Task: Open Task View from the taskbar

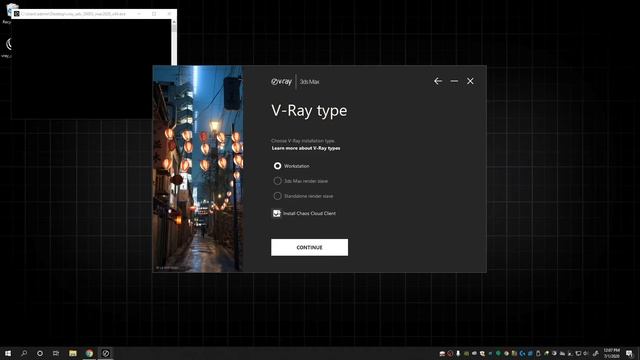Action: tap(56, 353)
